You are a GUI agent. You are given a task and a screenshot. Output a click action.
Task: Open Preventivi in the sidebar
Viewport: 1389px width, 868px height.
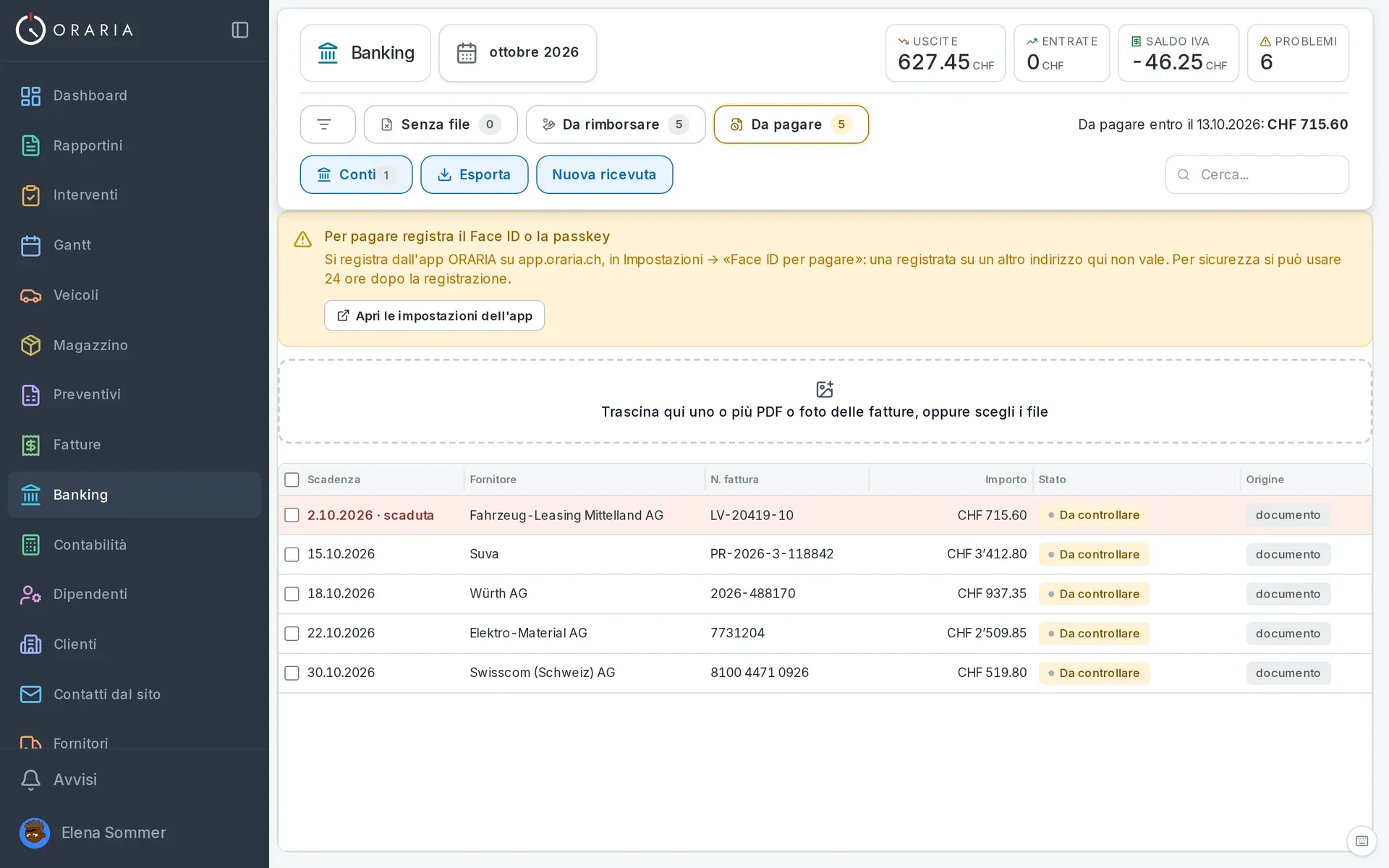click(x=135, y=395)
